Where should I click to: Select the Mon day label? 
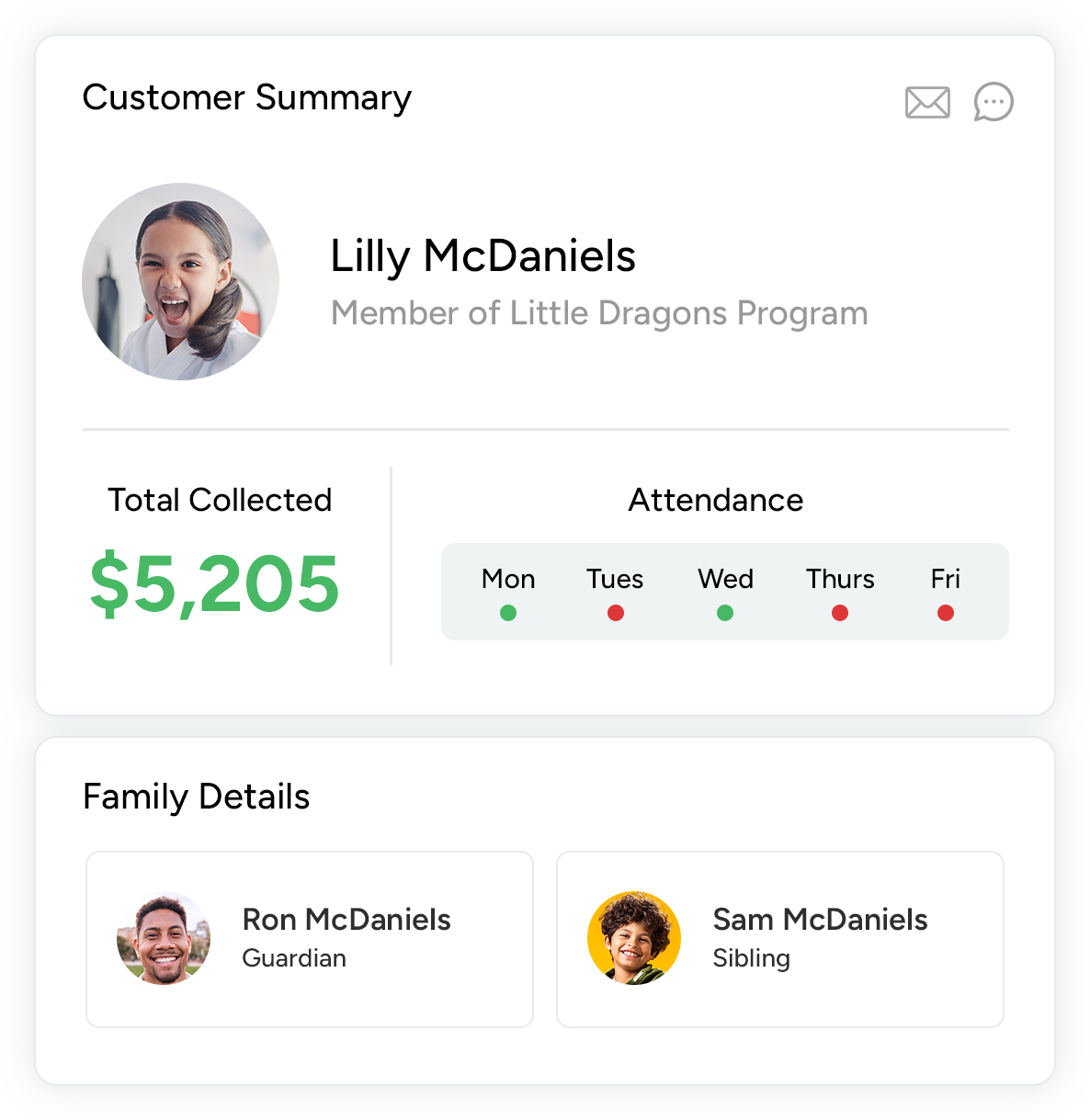[508, 579]
